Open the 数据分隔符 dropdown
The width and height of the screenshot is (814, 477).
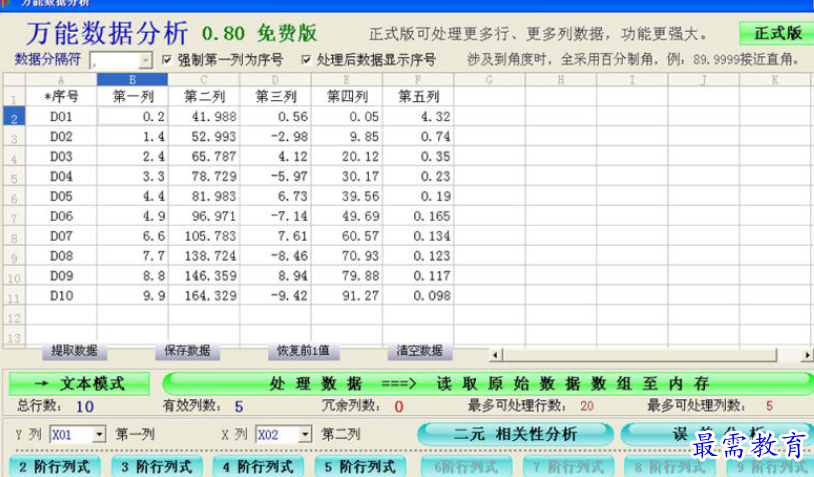point(145,61)
